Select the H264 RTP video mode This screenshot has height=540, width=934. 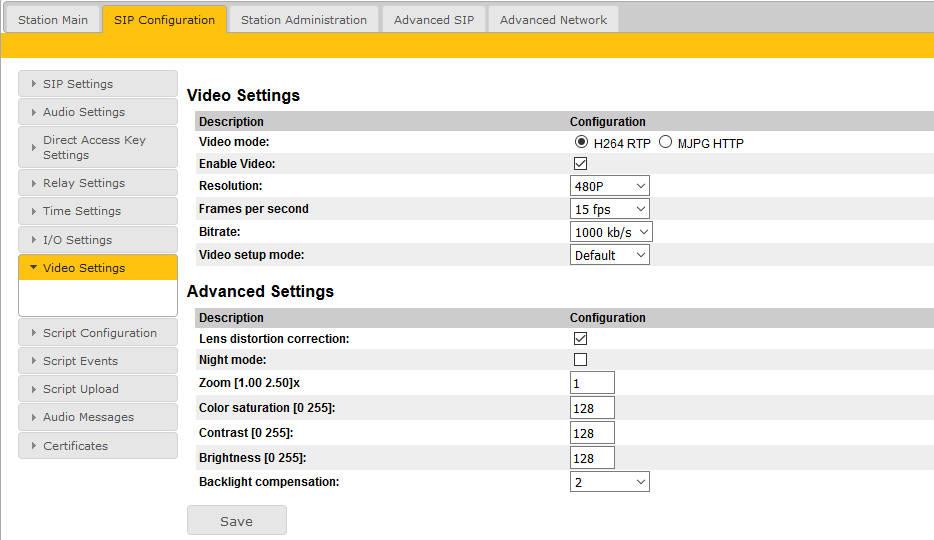click(x=581, y=143)
